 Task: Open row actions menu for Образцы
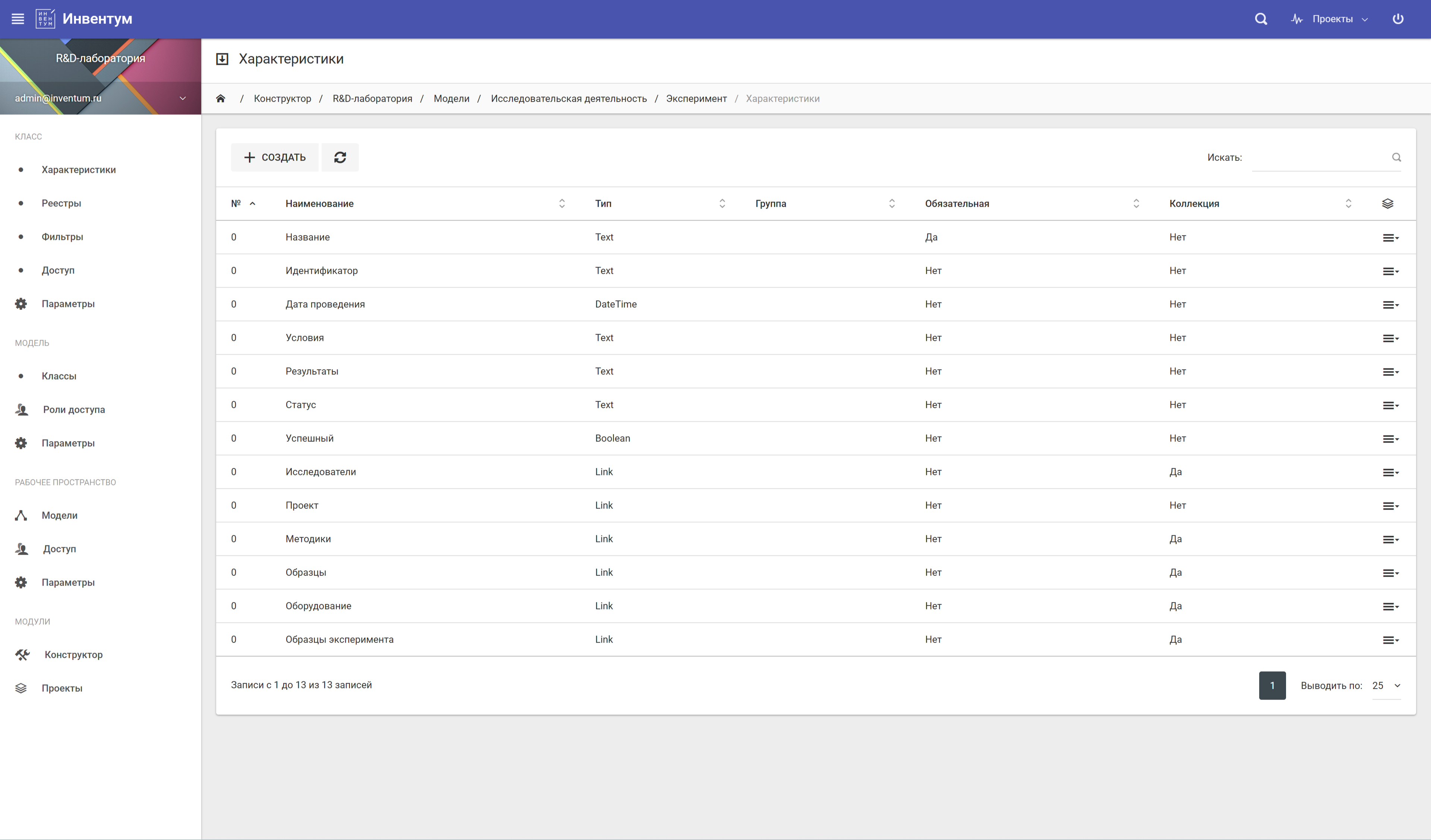click(1390, 573)
